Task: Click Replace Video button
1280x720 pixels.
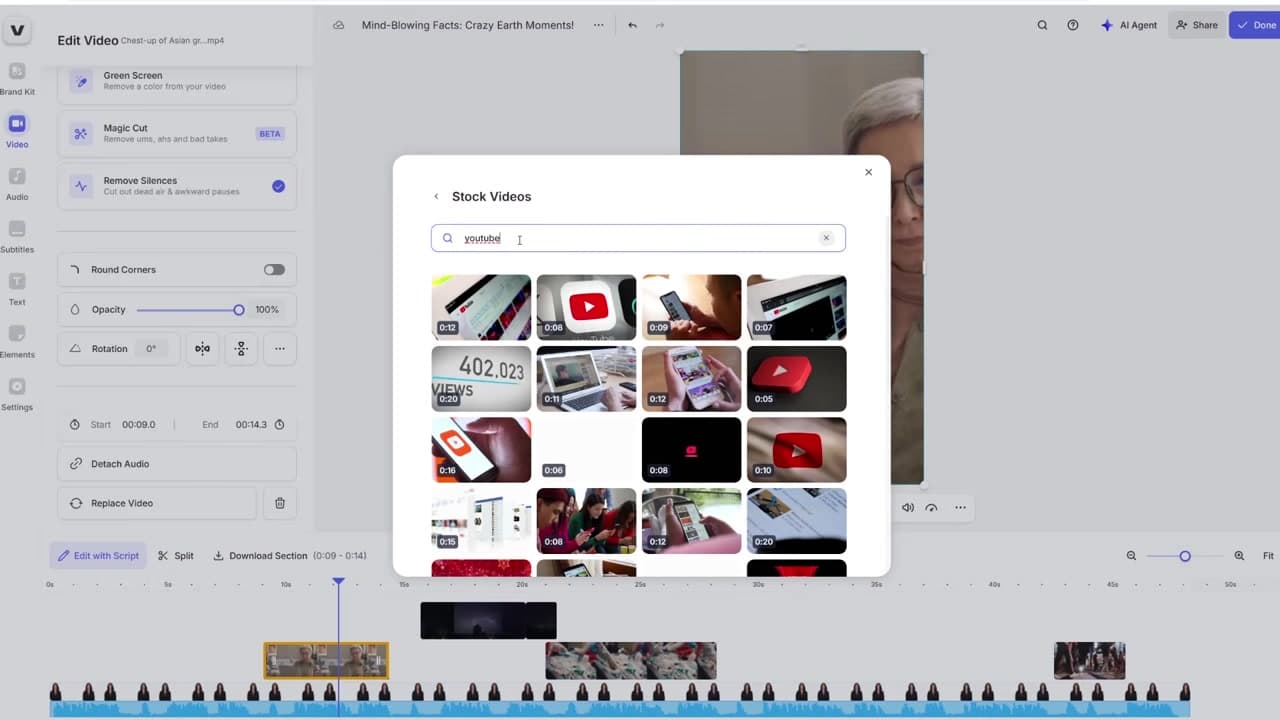Action: coord(157,503)
